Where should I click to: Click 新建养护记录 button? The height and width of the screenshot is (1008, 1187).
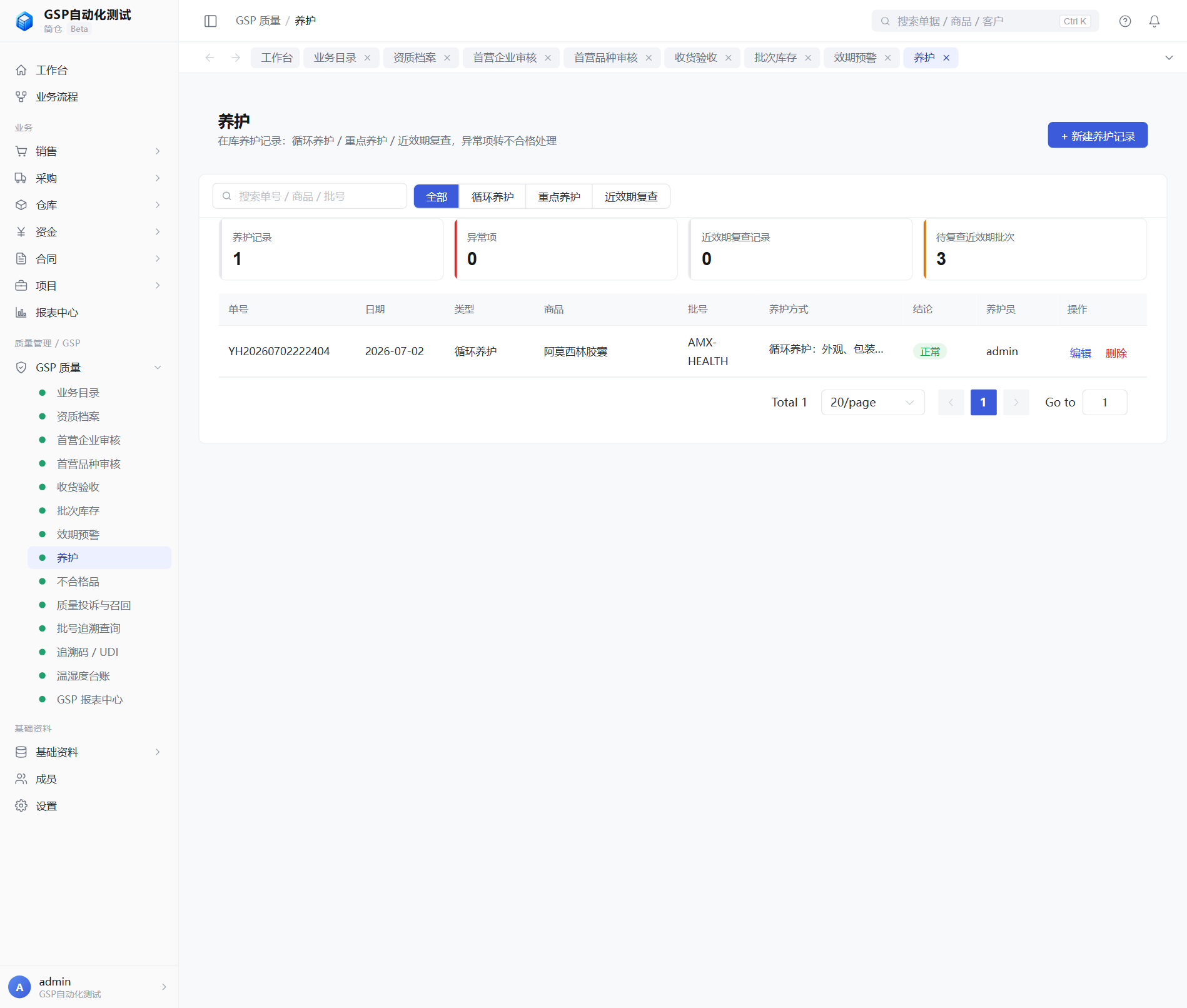[1098, 135]
